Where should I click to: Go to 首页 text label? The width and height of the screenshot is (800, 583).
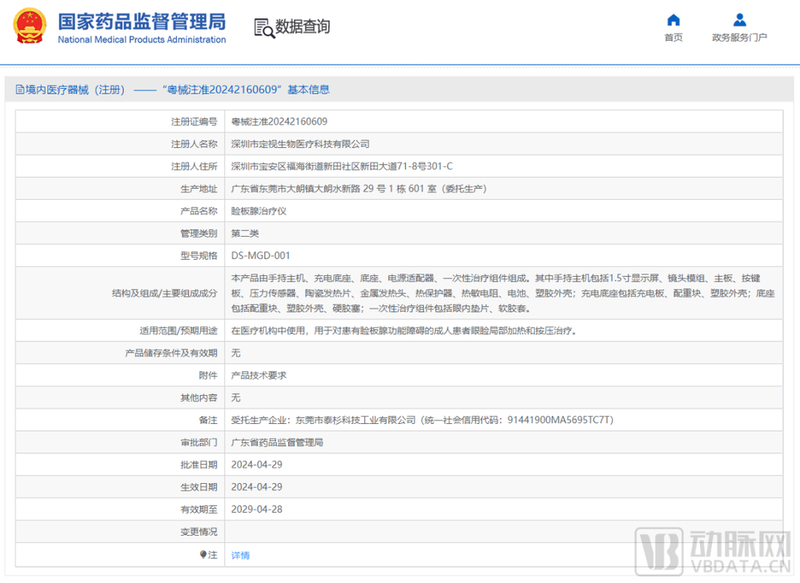coord(673,38)
